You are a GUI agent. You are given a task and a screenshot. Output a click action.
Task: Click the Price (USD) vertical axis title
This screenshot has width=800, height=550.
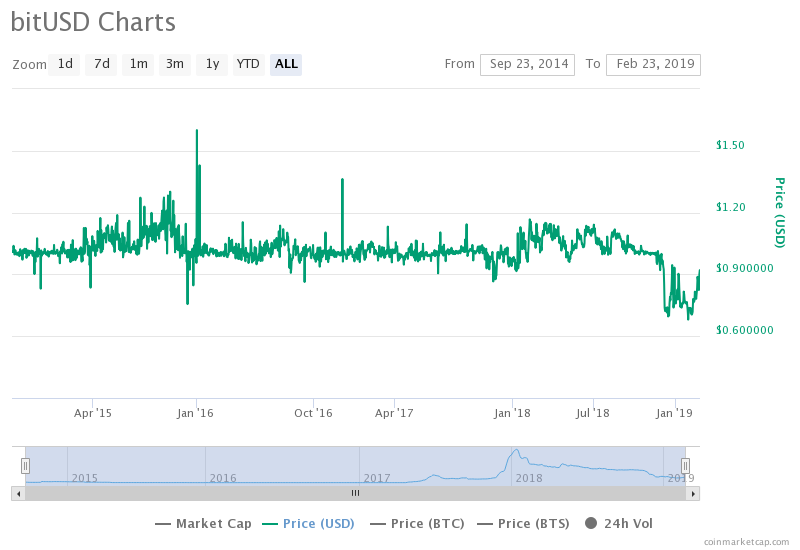pyautogui.click(x=780, y=213)
